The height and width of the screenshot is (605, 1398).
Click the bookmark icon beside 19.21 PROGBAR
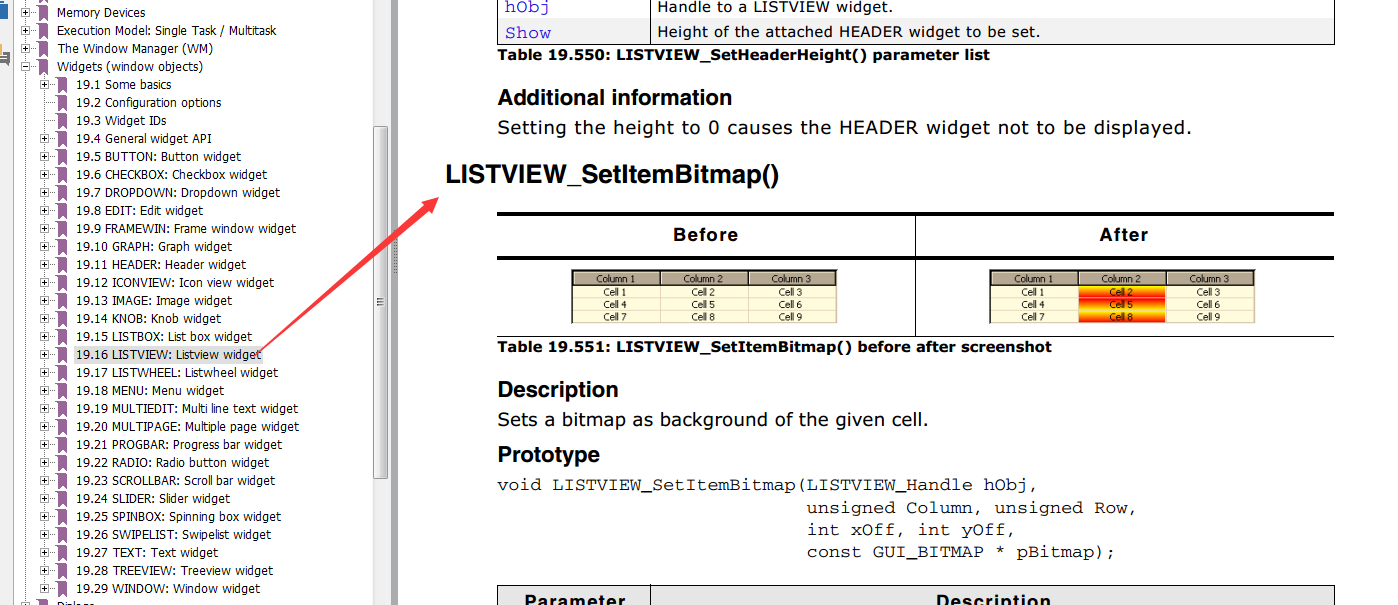(x=62, y=445)
